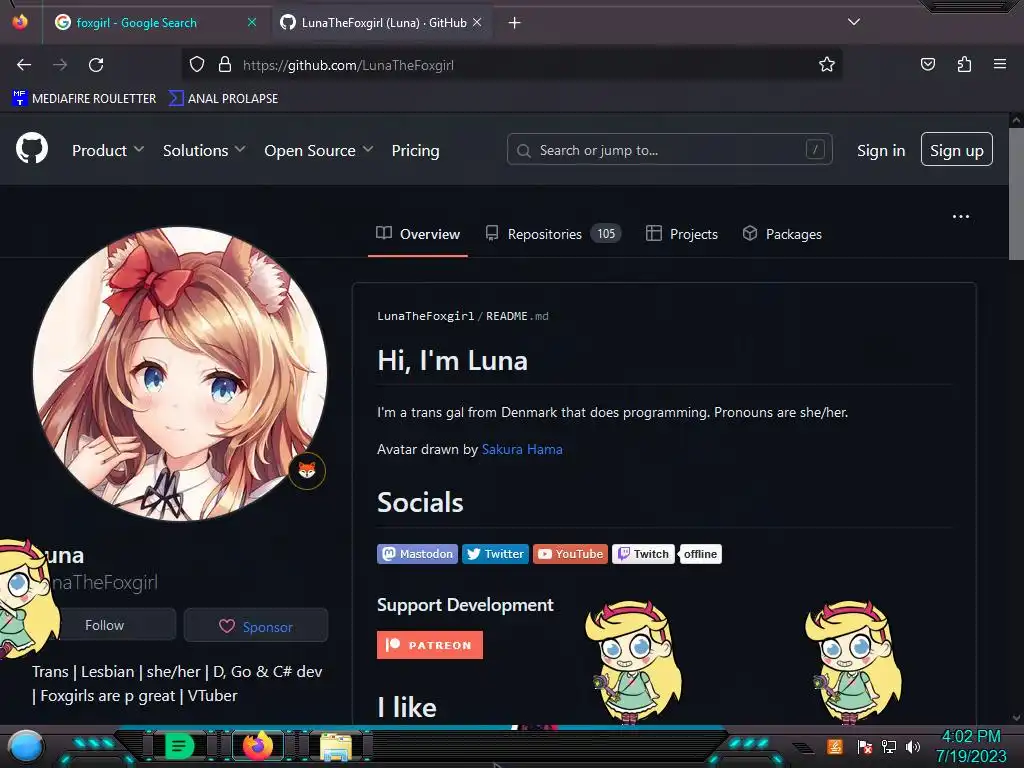Click the Sign up button
This screenshot has height=768, width=1024.
pos(957,150)
